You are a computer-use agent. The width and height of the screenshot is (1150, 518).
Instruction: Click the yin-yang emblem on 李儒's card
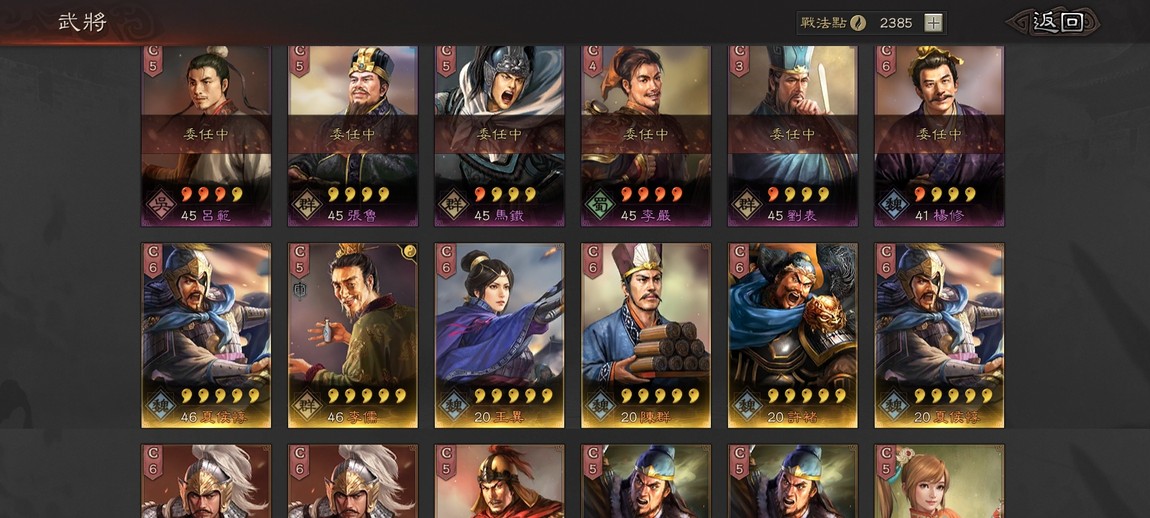point(409,251)
